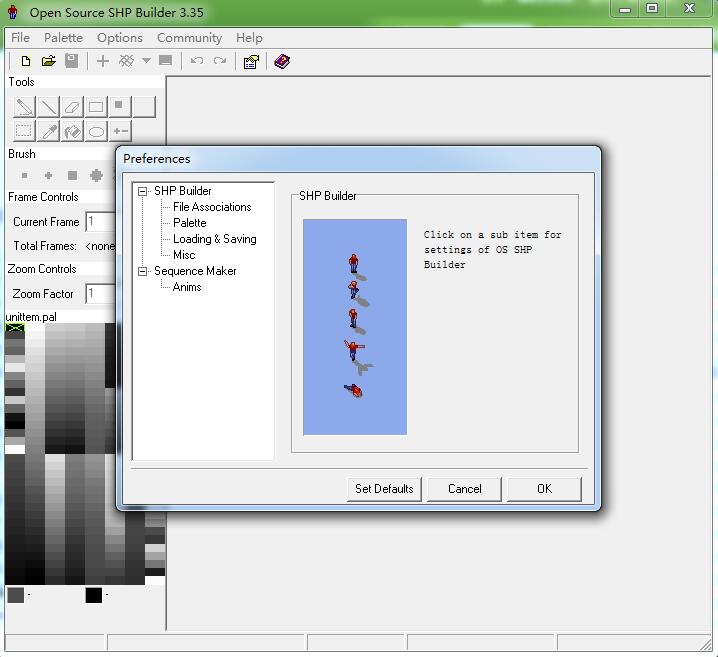The image size is (718, 657).
Task: Open the dropdown arrow beside grid icon
Action: pyautogui.click(x=146, y=60)
